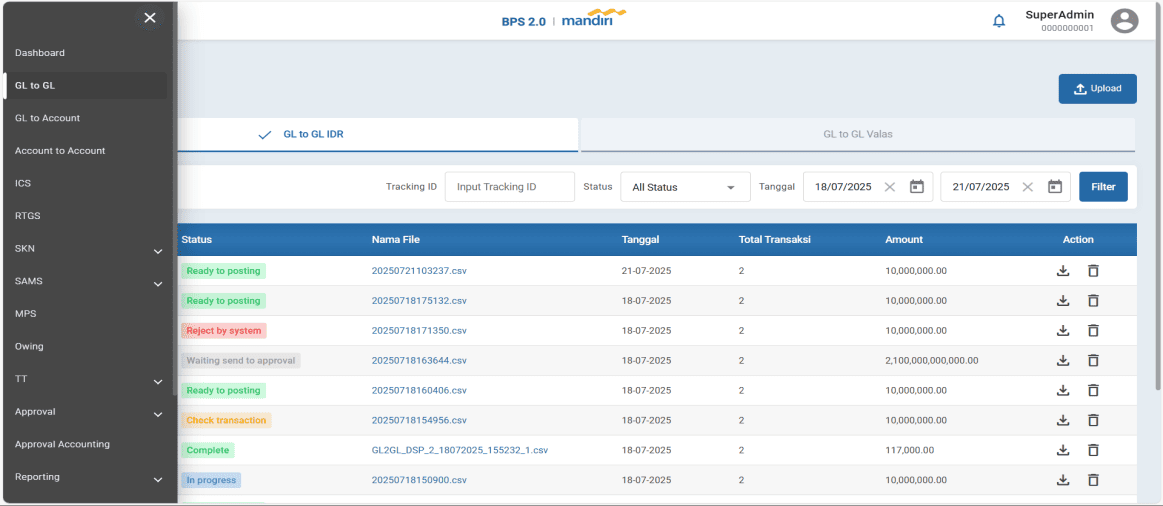
Task: Switch to GL to GL IDR tab
Action: (x=378, y=135)
